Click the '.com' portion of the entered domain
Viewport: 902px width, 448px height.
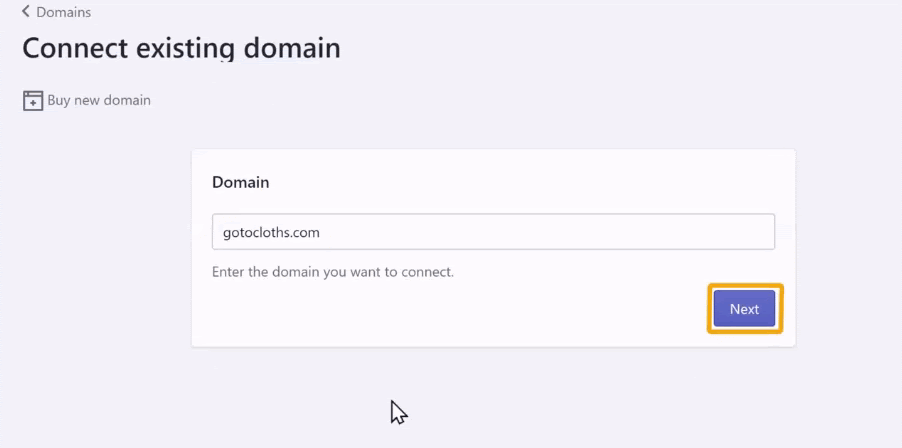point(303,233)
